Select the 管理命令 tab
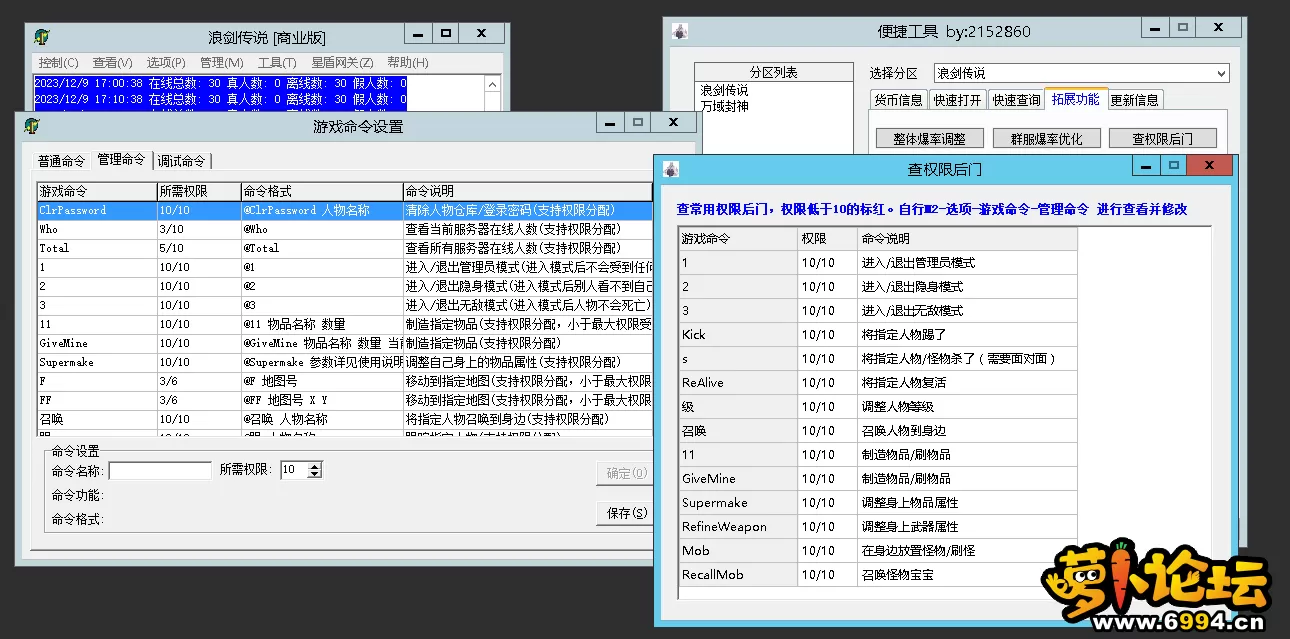 click(x=121, y=160)
